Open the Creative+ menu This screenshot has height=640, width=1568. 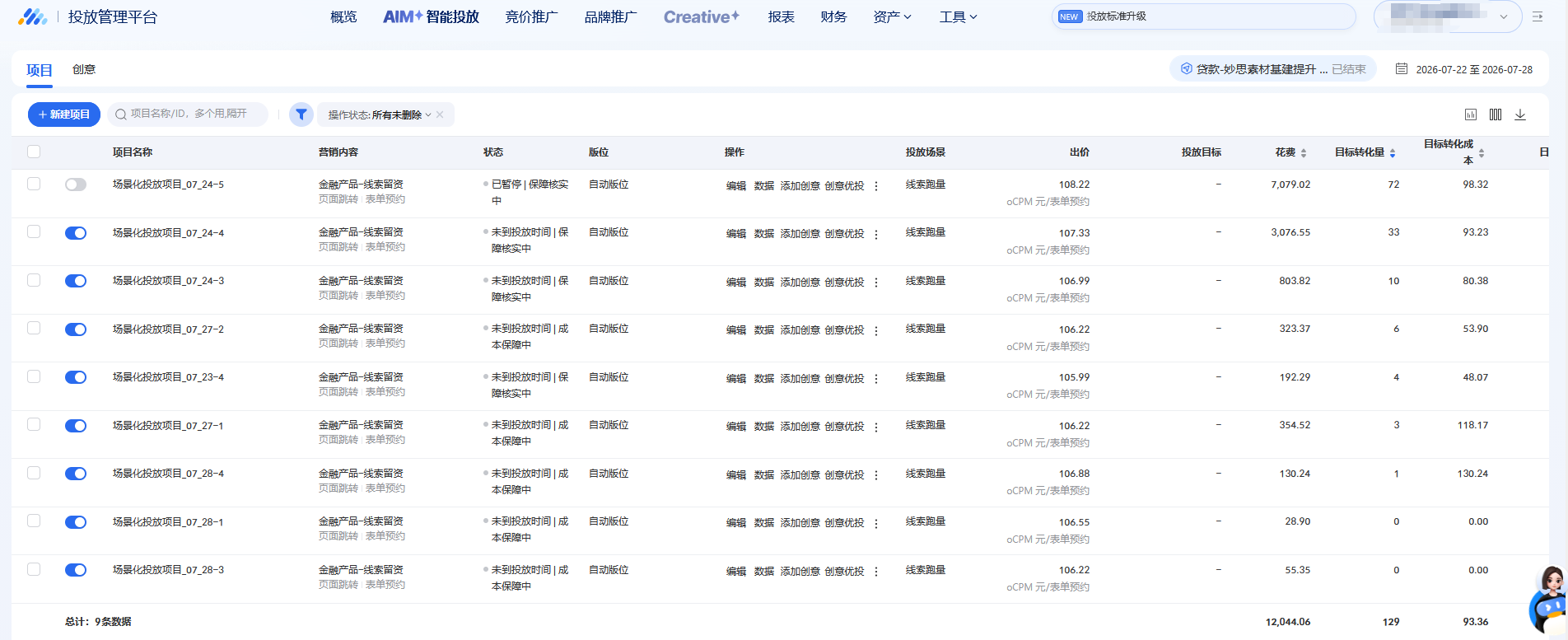click(702, 16)
